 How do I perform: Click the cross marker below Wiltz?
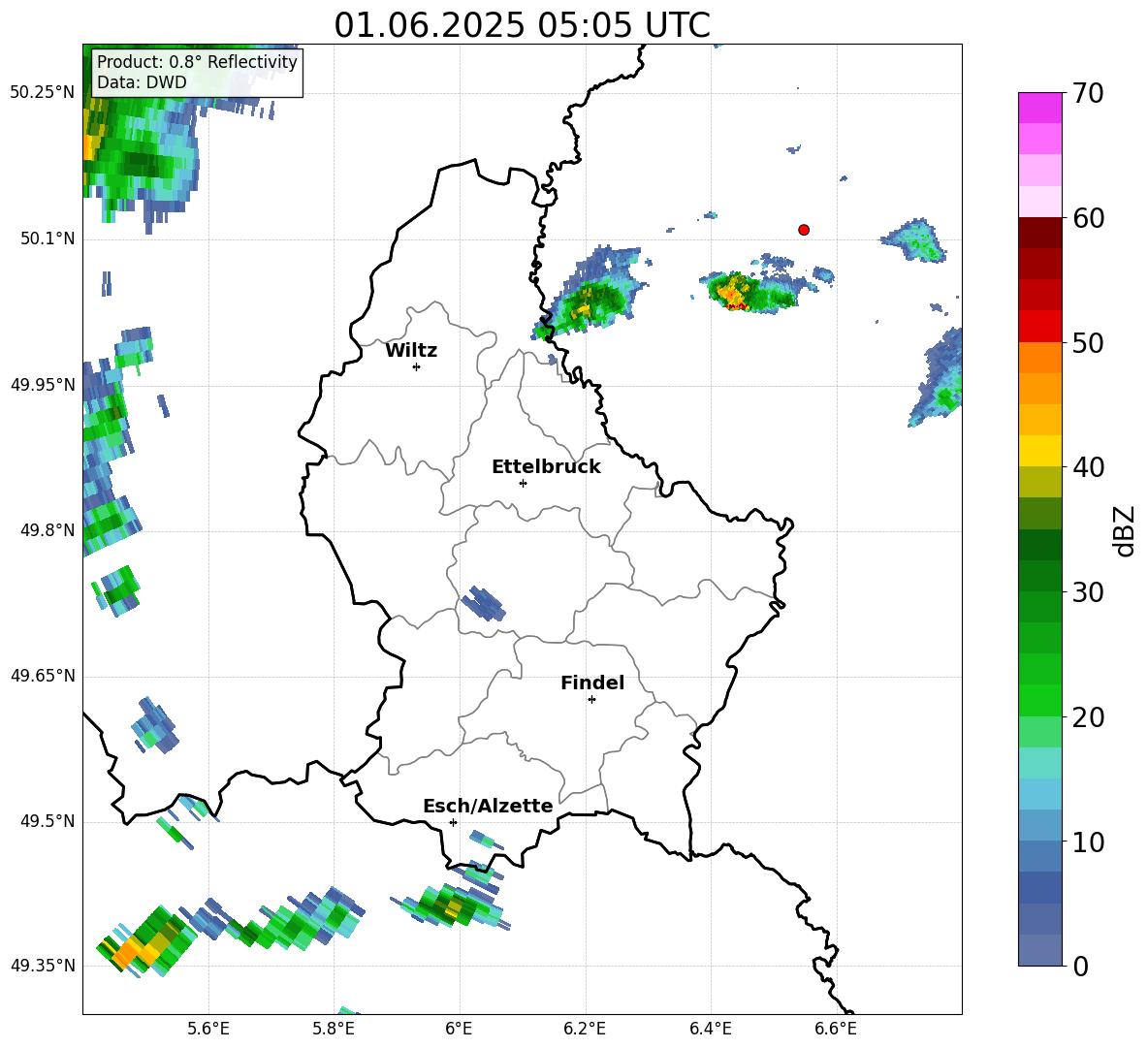point(417,366)
